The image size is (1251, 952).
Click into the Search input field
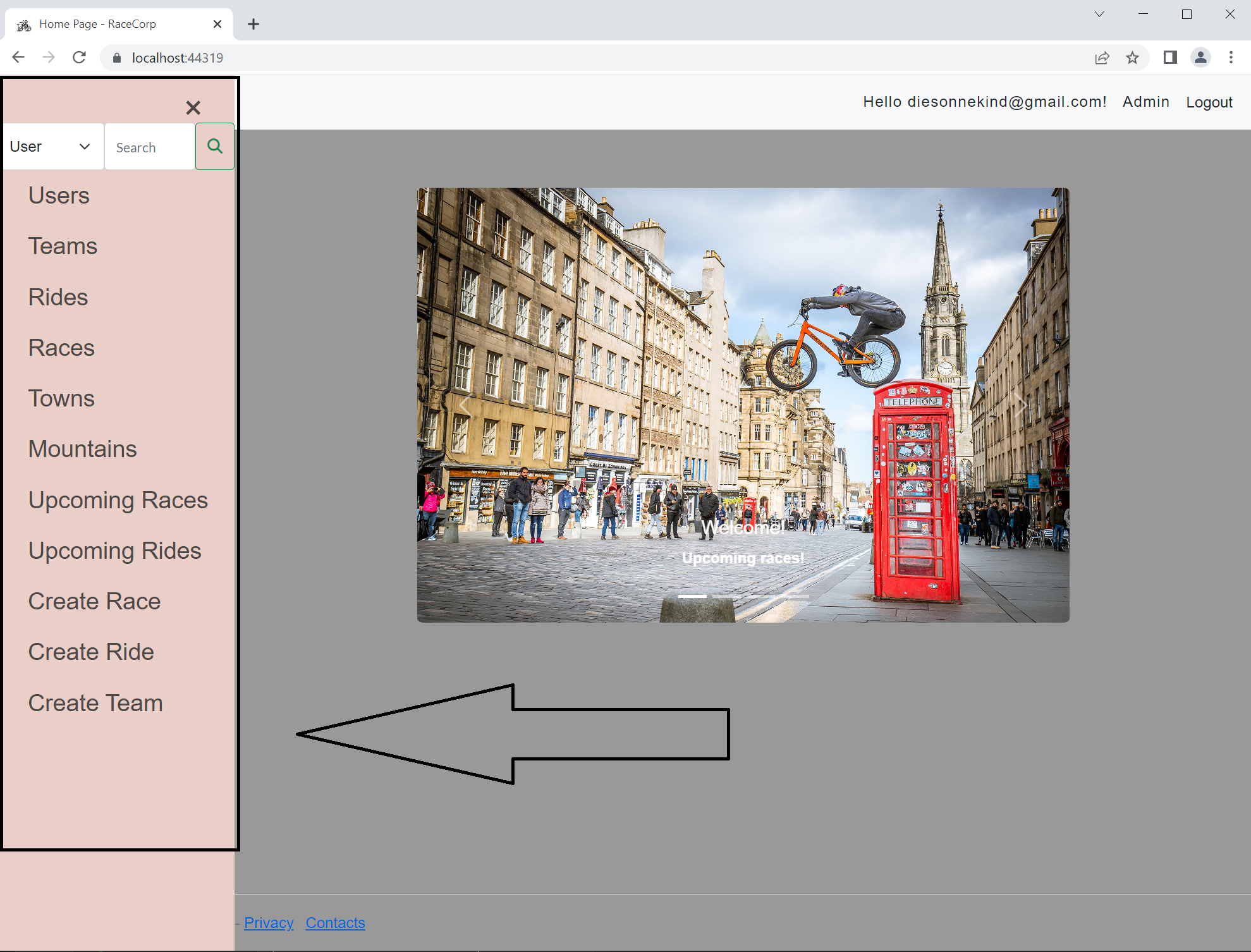pyautogui.click(x=150, y=147)
